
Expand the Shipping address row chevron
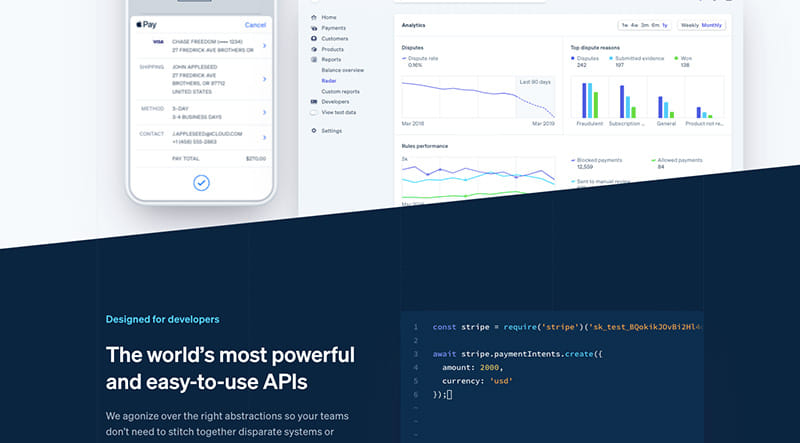click(x=264, y=79)
